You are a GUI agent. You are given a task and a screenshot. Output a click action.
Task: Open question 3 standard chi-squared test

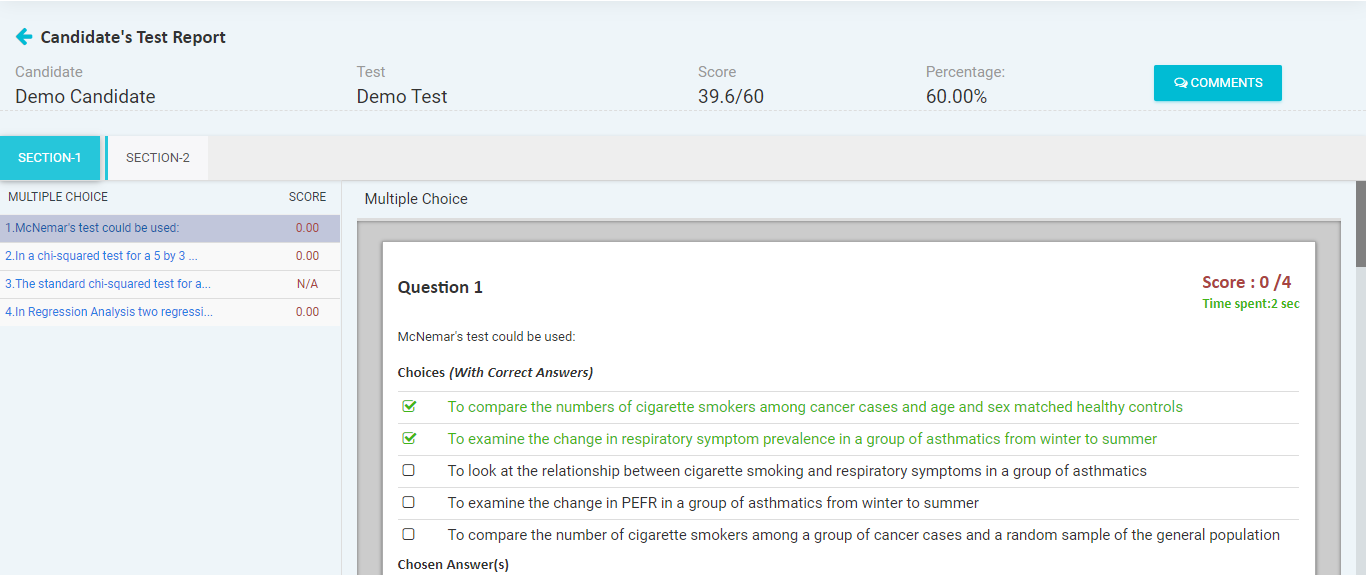click(170, 284)
